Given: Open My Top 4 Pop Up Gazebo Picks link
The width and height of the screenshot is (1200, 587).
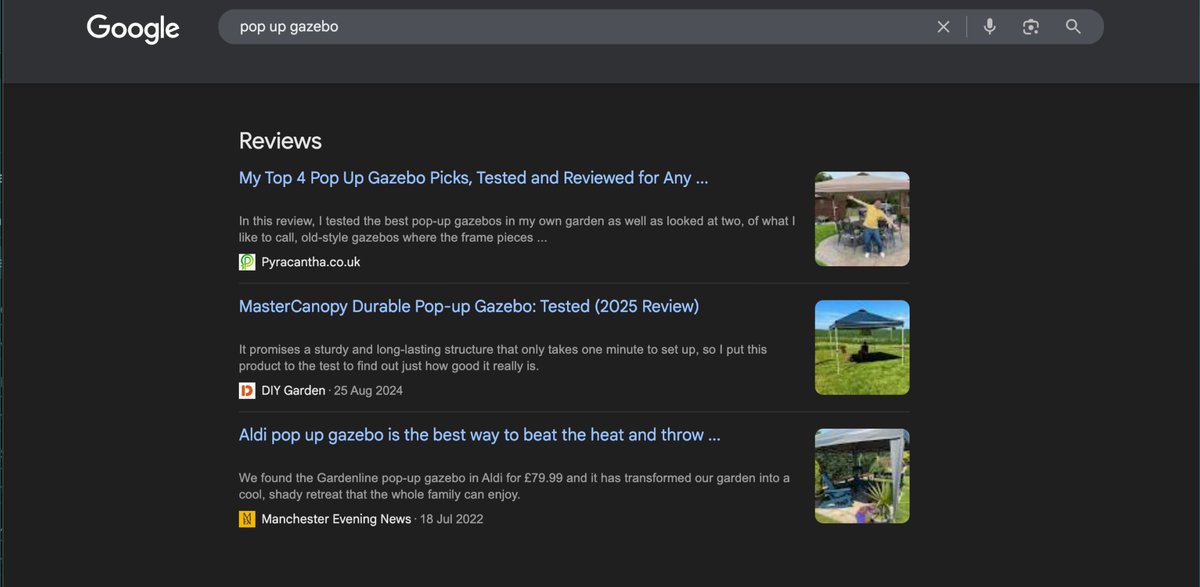Looking at the screenshot, I should (474, 178).
